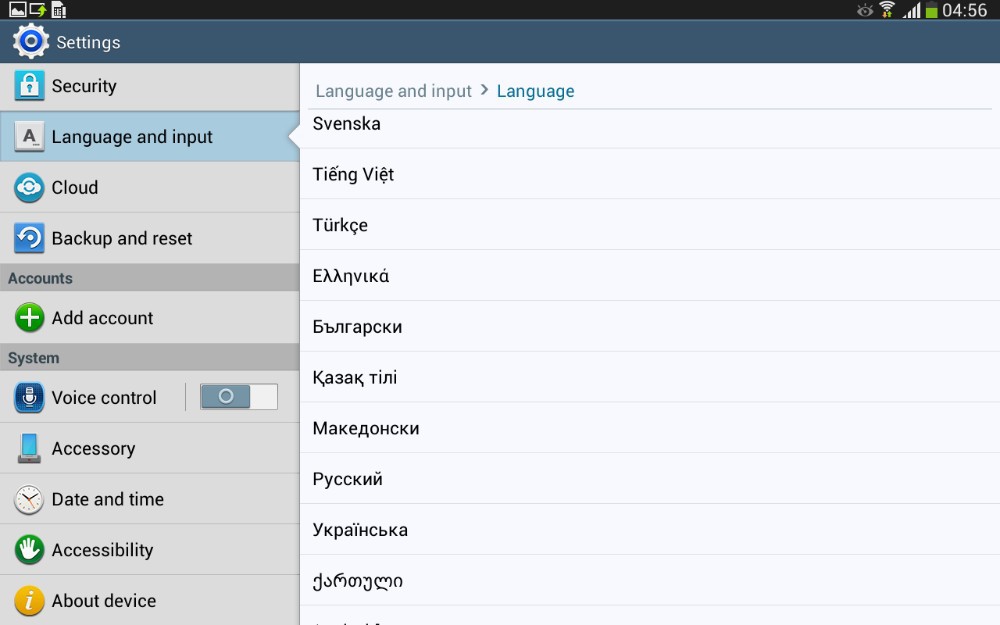This screenshot has height=625, width=1000.
Task: Pick Ελληνικά from the list
Action: 350,276
